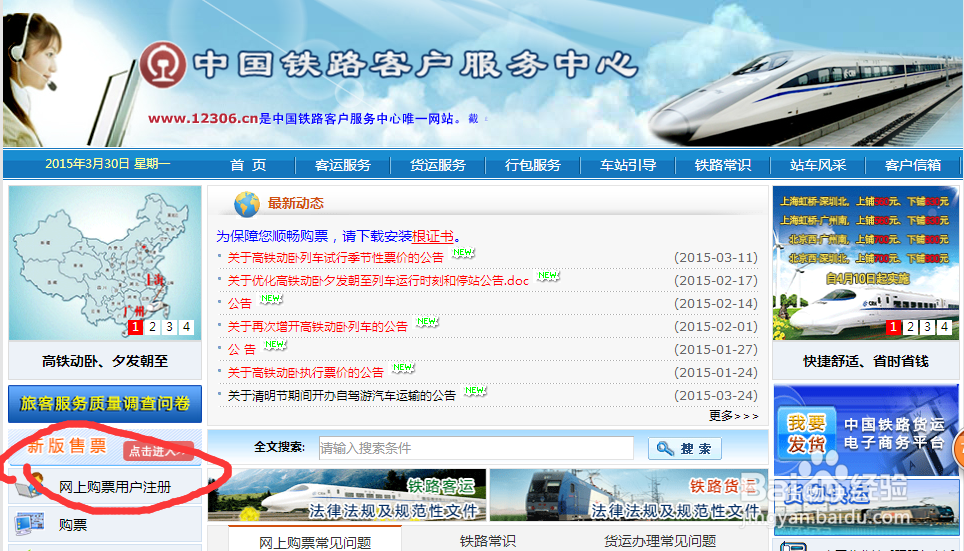964x551 pixels.
Task: Click the date 2015年3月30日 星期一
Action: [108, 164]
